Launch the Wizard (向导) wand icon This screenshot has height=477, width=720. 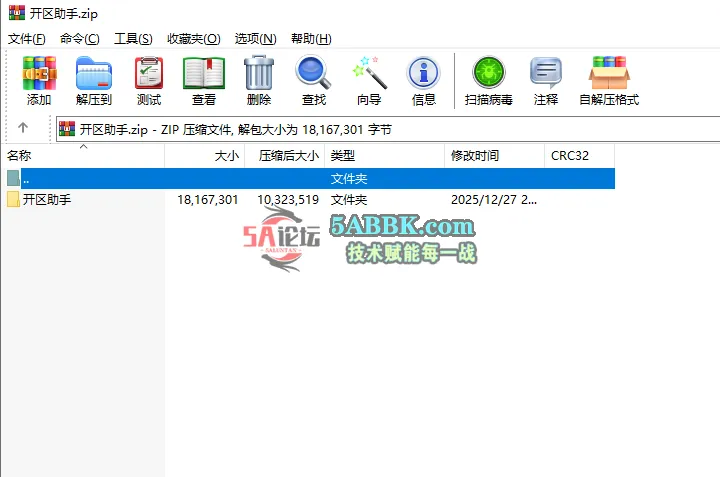click(x=369, y=80)
